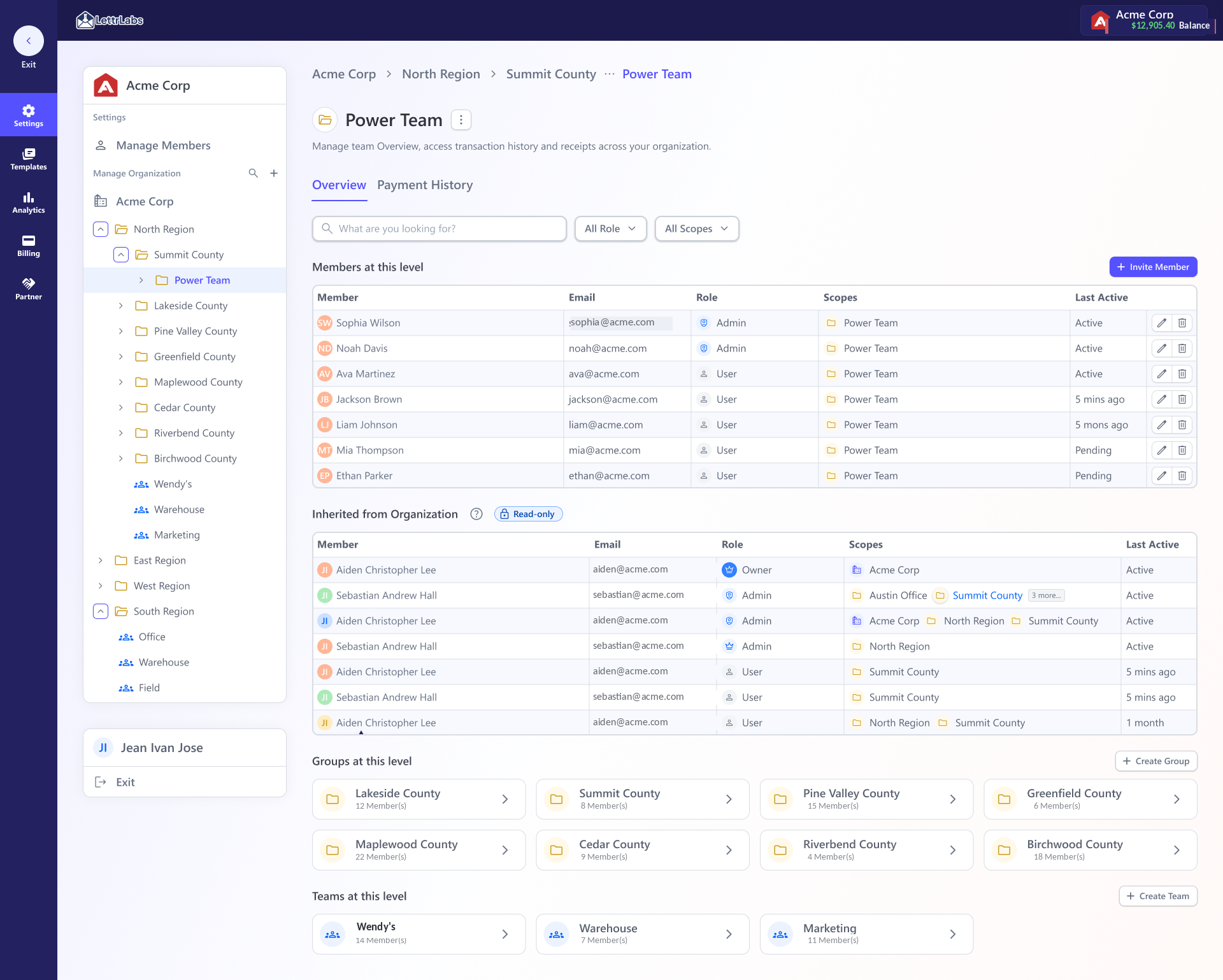Open the Maplewood County group card

click(x=418, y=850)
